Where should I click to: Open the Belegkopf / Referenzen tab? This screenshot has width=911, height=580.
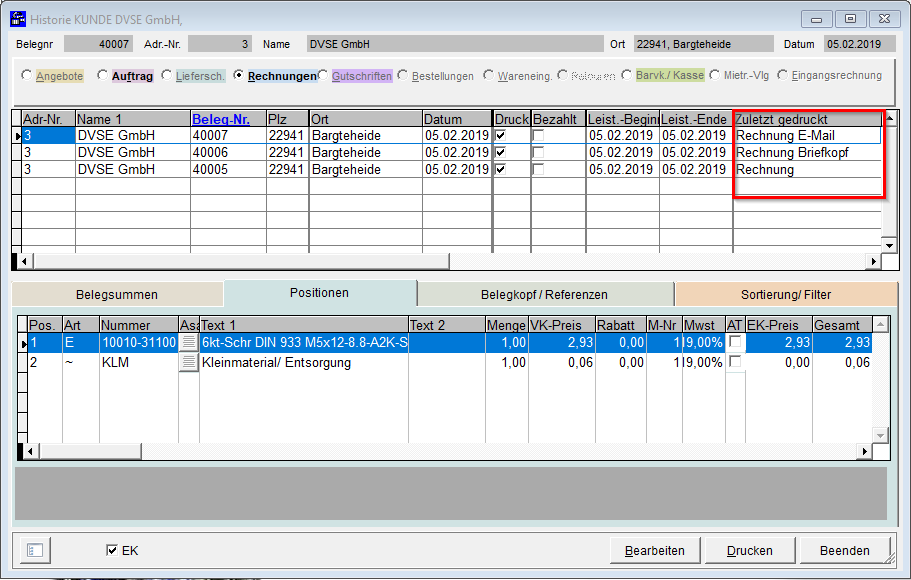click(x=545, y=295)
